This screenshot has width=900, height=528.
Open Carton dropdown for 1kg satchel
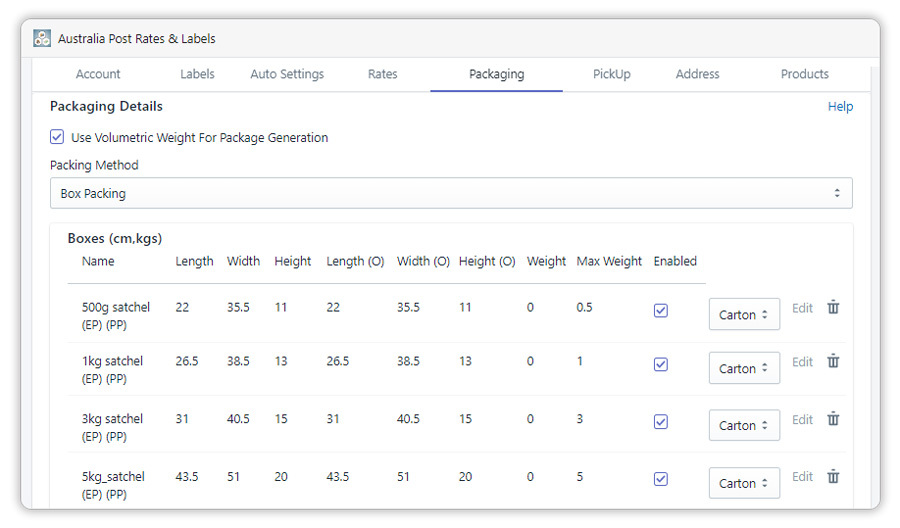pyautogui.click(x=744, y=368)
